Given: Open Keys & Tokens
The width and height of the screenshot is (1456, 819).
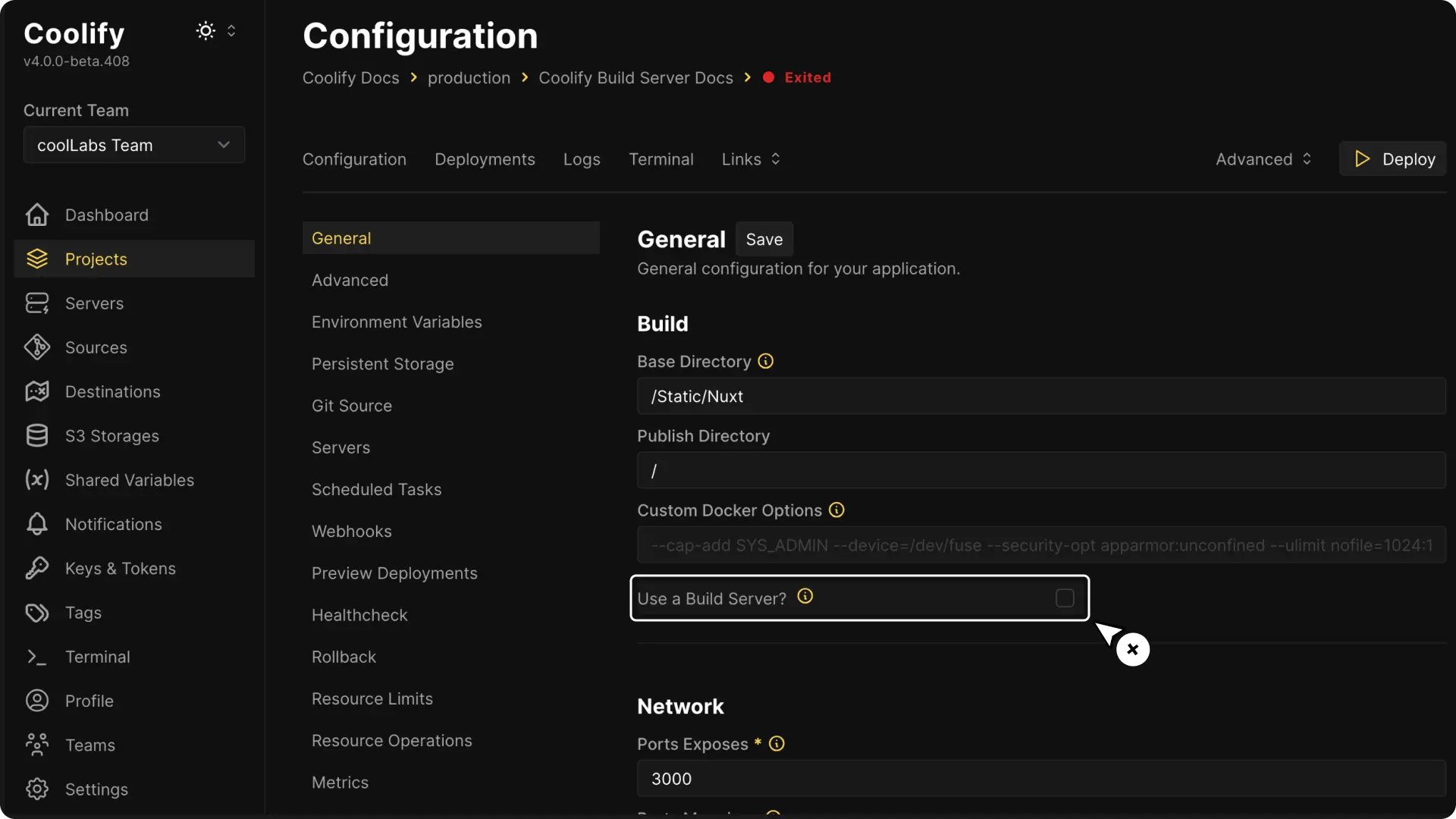Looking at the screenshot, I should click(x=120, y=568).
